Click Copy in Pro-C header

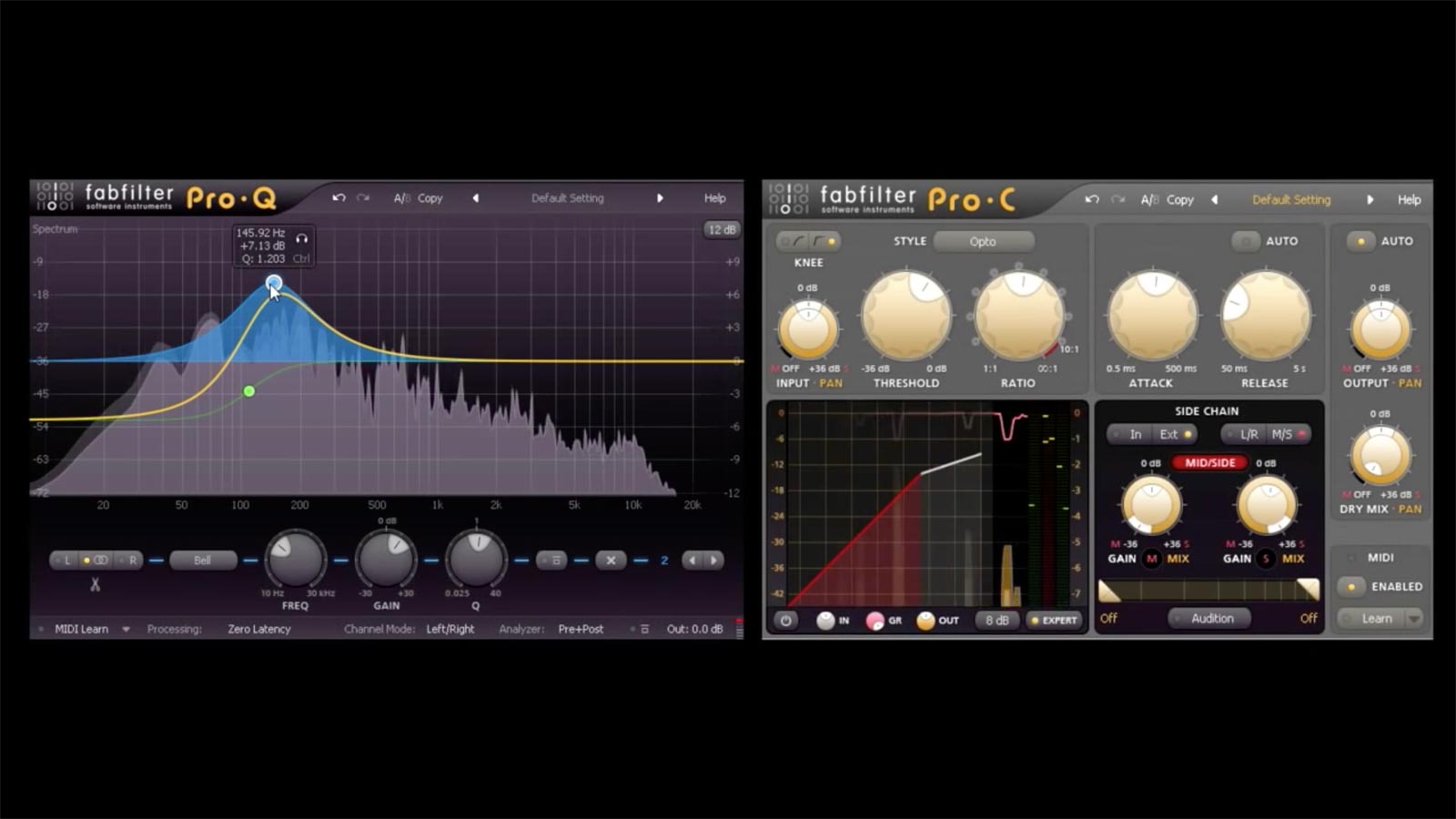coord(1180,199)
